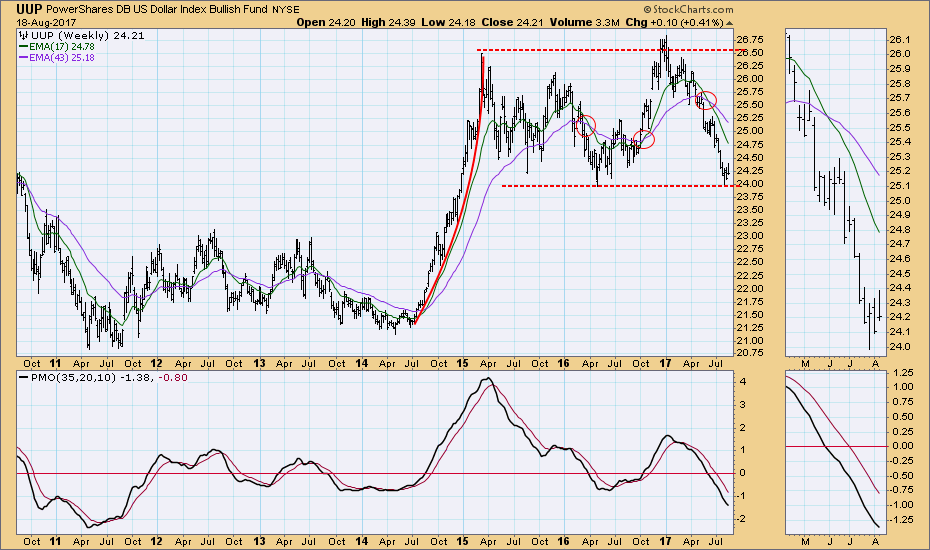The height and width of the screenshot is (550, 930).
Task: Click the black PMO legend line marker
Action: pyautogui.click(x=24, y=377)
